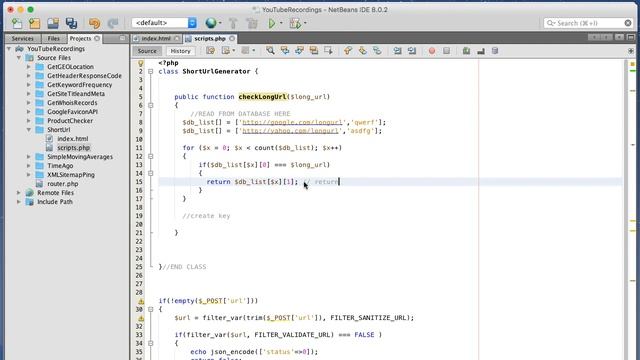Select the GoogleFaviconAPI folder
640x360 pixels.
point(72,112)
